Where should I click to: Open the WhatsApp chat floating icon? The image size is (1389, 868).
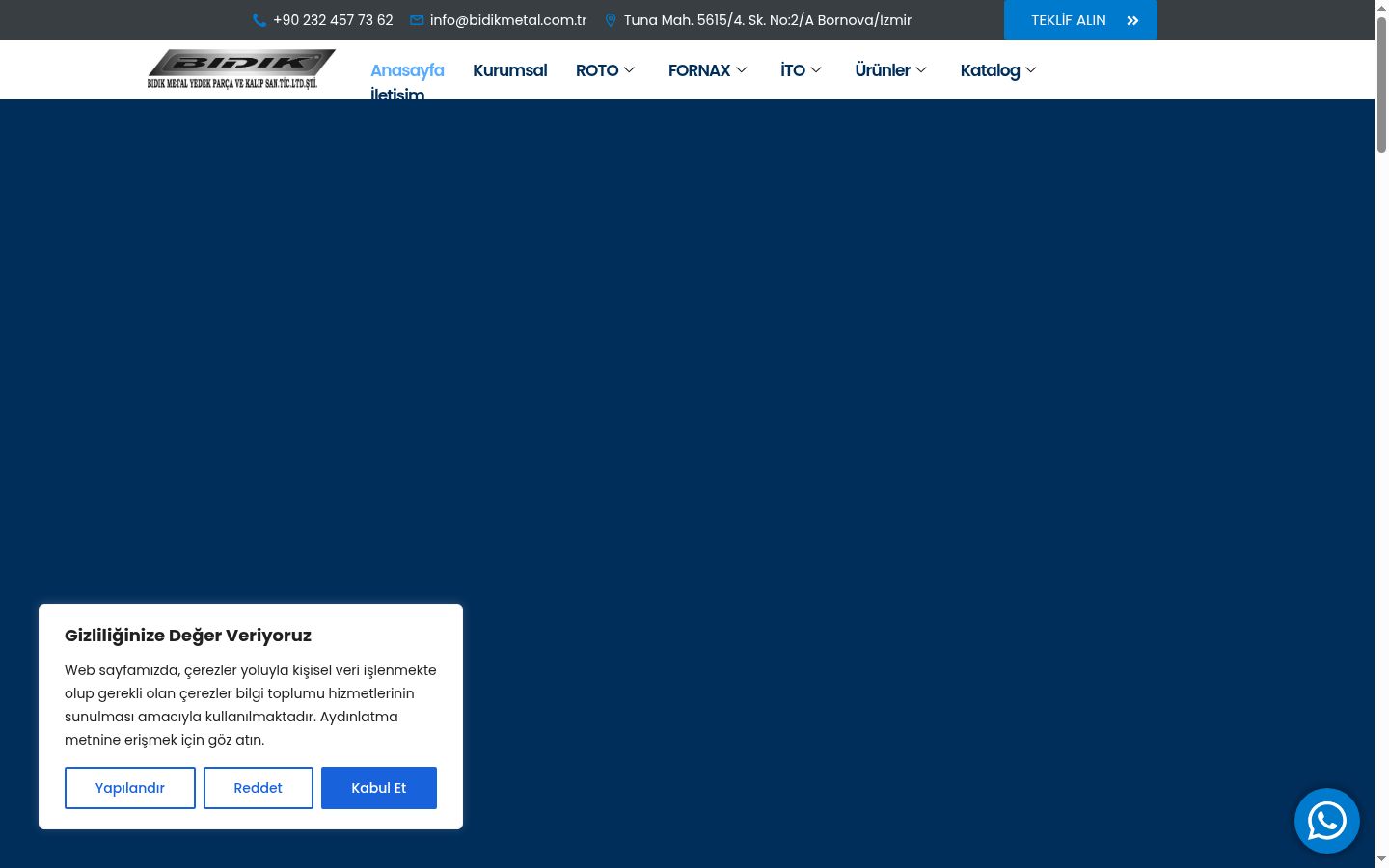pos(1327,821)
